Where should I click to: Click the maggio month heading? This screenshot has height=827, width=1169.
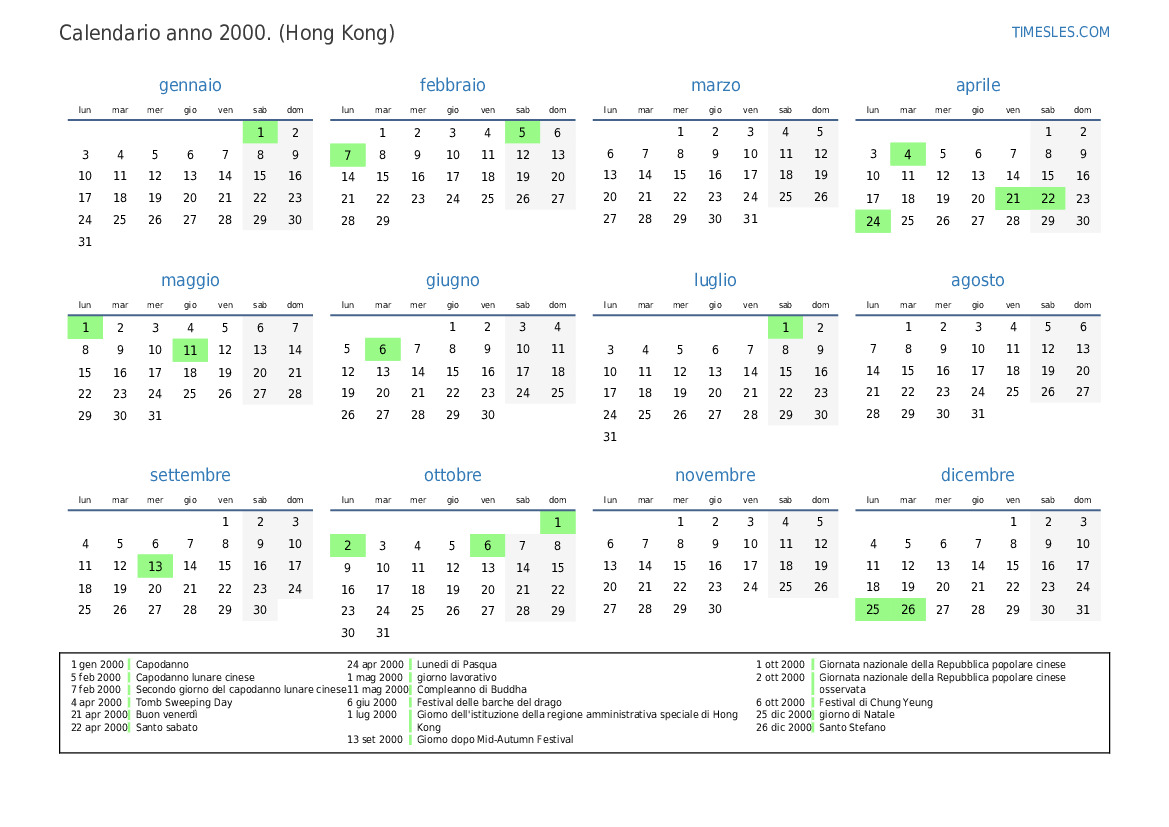click(190, 280)
